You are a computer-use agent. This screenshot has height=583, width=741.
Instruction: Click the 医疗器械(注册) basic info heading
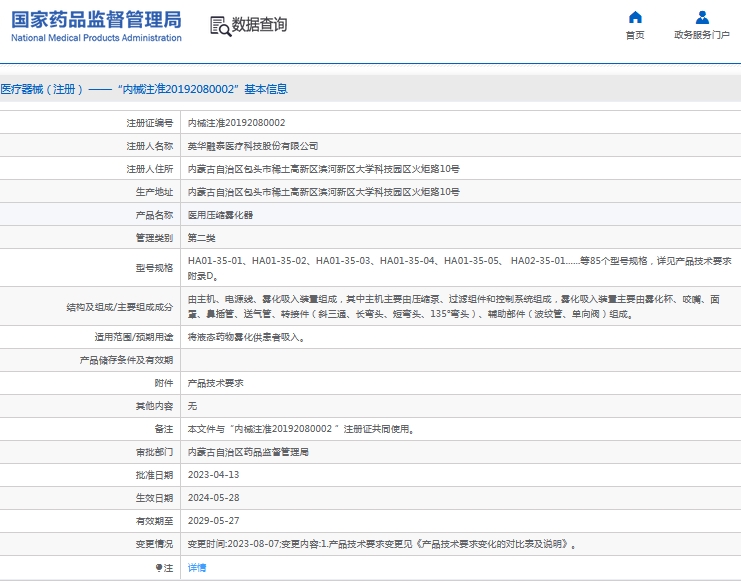[144, 89]
